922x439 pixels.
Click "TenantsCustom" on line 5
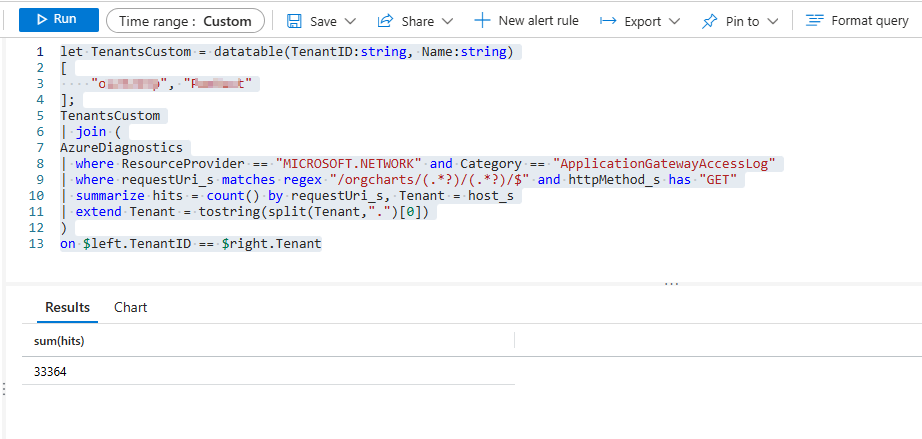pyautogui.click(x=110, y=116)
